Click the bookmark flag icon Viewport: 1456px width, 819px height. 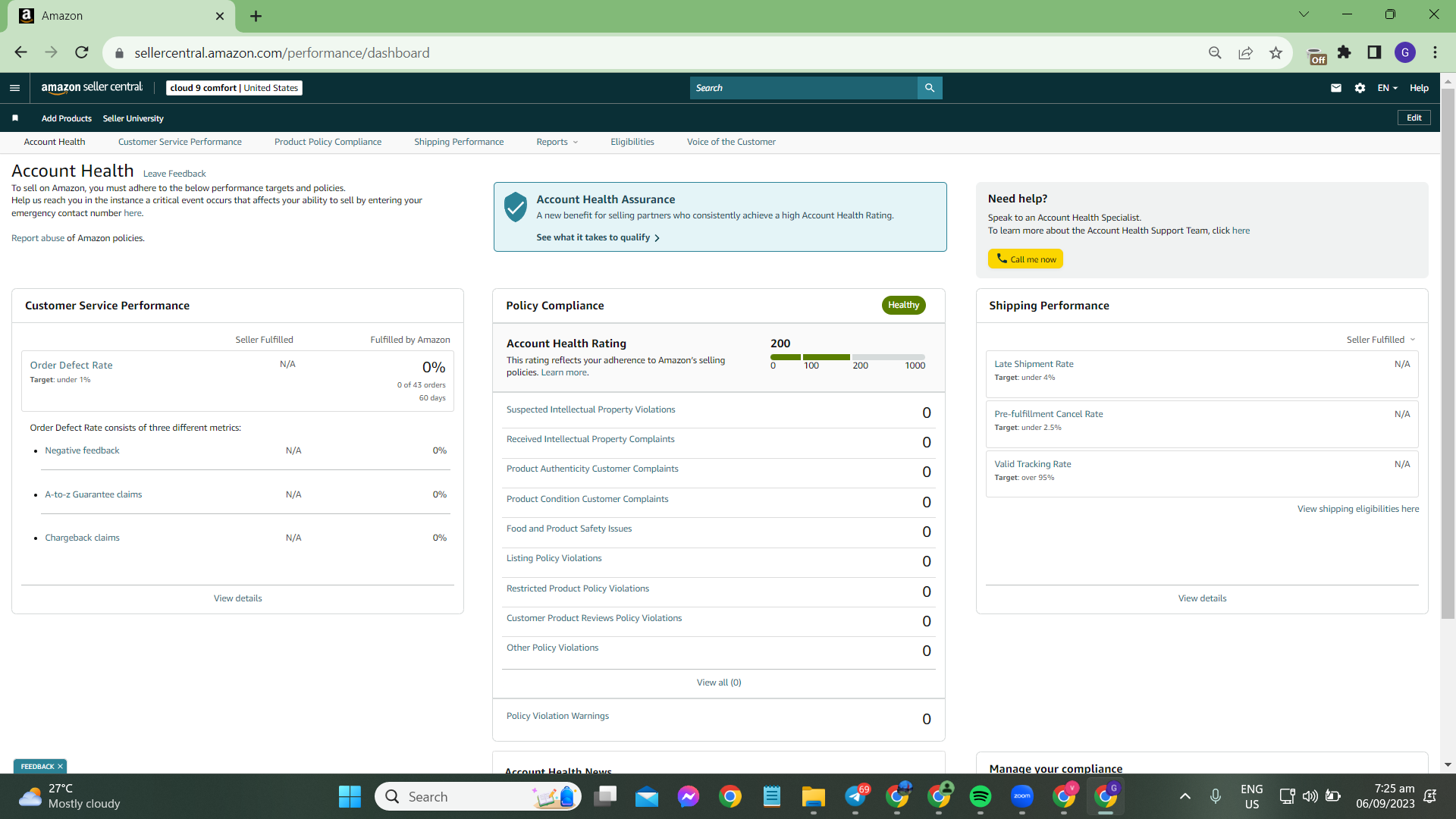[x=15, y=118]
